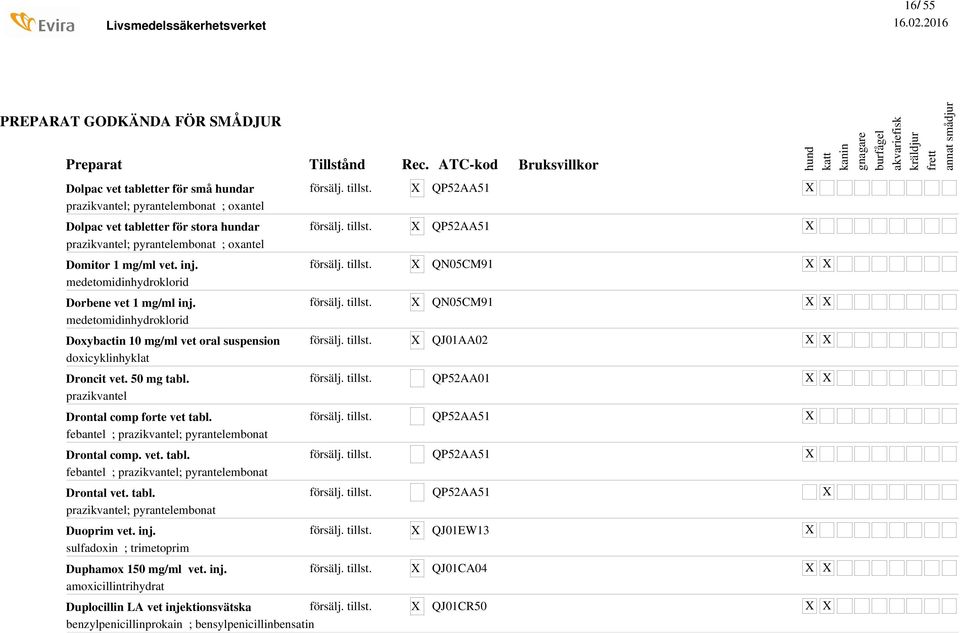This screenshot has width=960, height=633.
Task: Click ingredient text sulfadoxin ; trimetoprim
Action: (x=127, y=548)
